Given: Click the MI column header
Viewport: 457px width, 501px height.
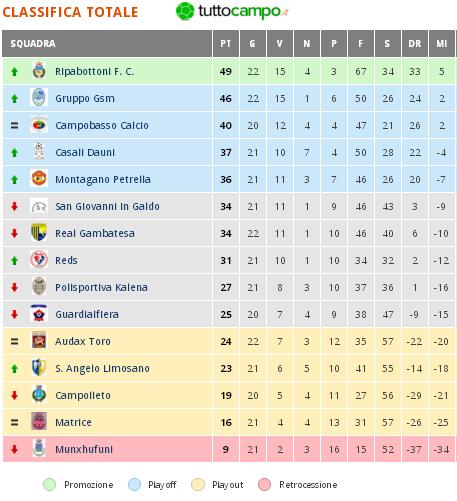Looking at the screenshot, I should (x=442, y=44).
